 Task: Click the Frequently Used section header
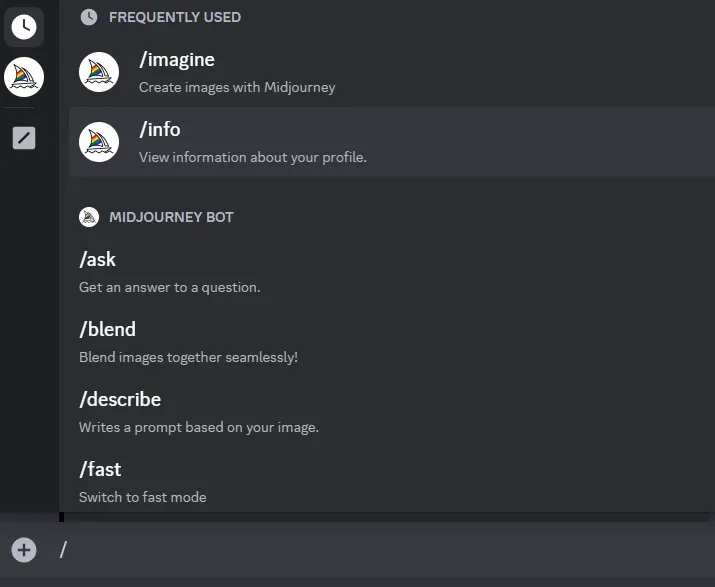tap(174, 17)
